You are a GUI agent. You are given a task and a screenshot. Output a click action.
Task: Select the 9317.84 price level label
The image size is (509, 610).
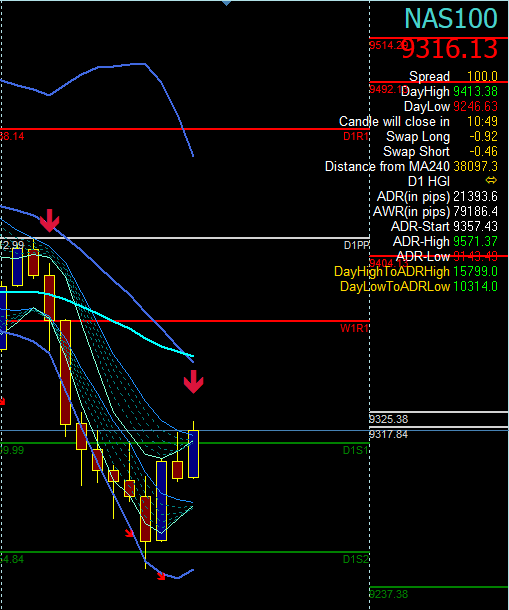388,434
